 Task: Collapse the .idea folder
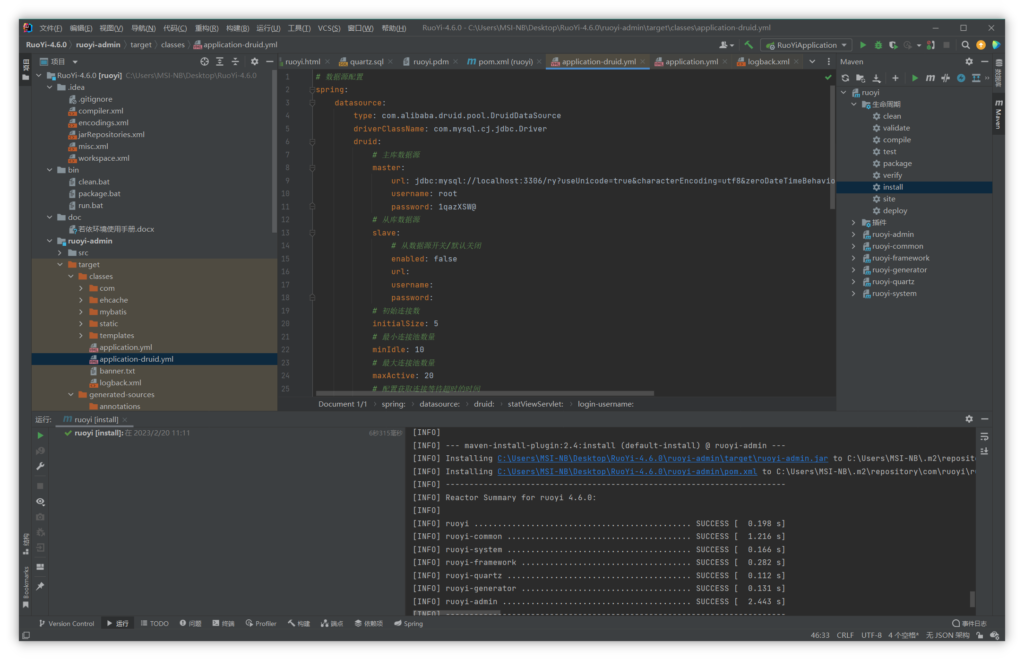(50, 87)
